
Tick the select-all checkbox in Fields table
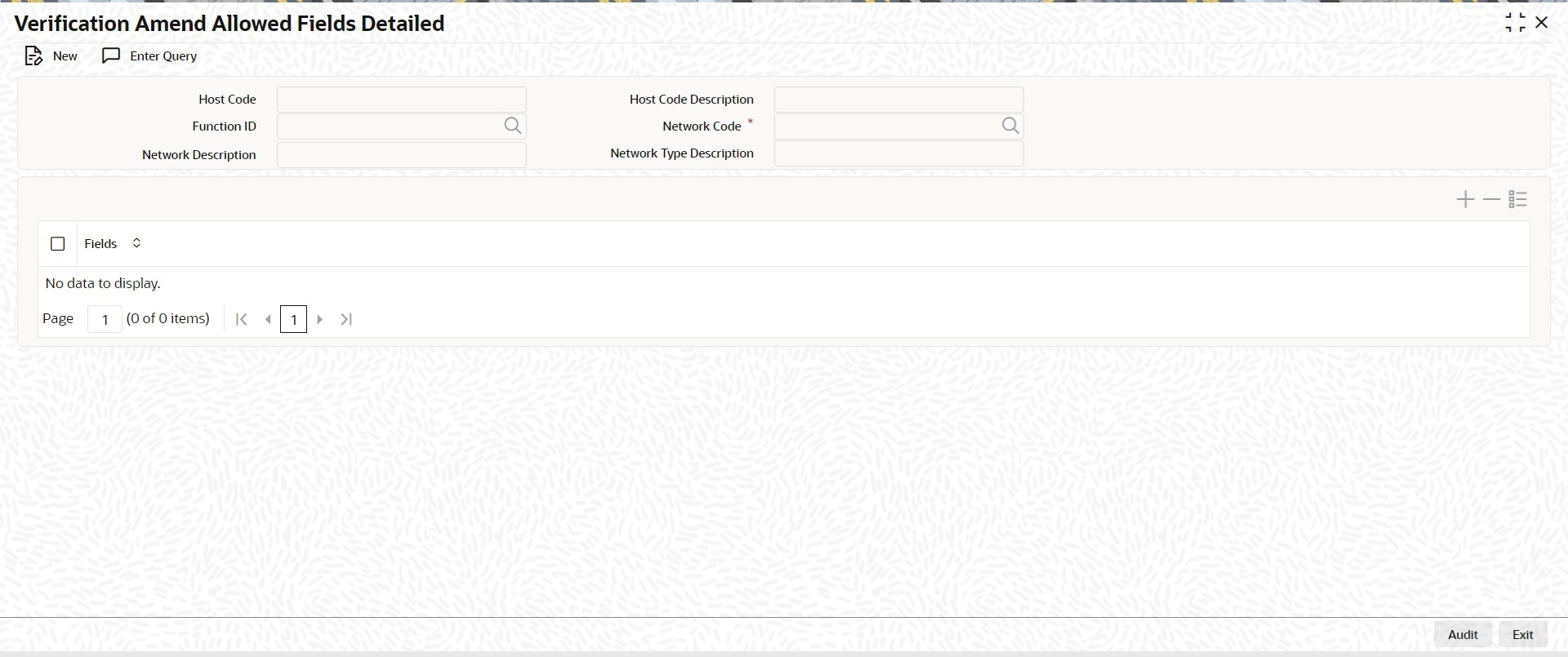coord(58,244)
